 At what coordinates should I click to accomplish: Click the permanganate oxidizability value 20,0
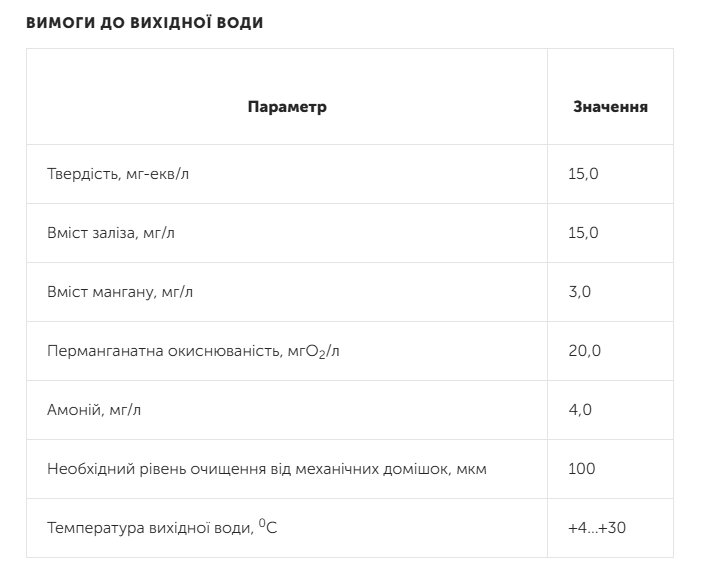pos(584,351)
